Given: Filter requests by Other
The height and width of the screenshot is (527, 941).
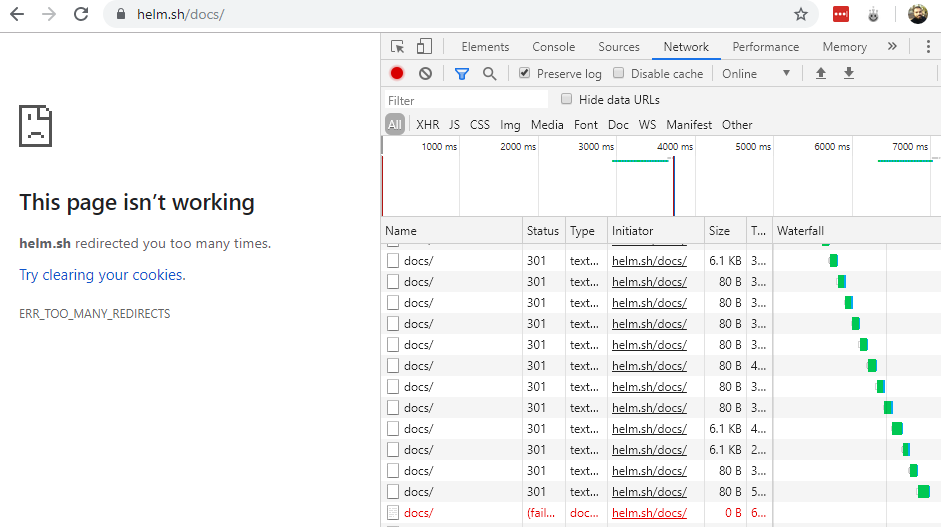Looking at the screenshot, I should coord(737,125).
